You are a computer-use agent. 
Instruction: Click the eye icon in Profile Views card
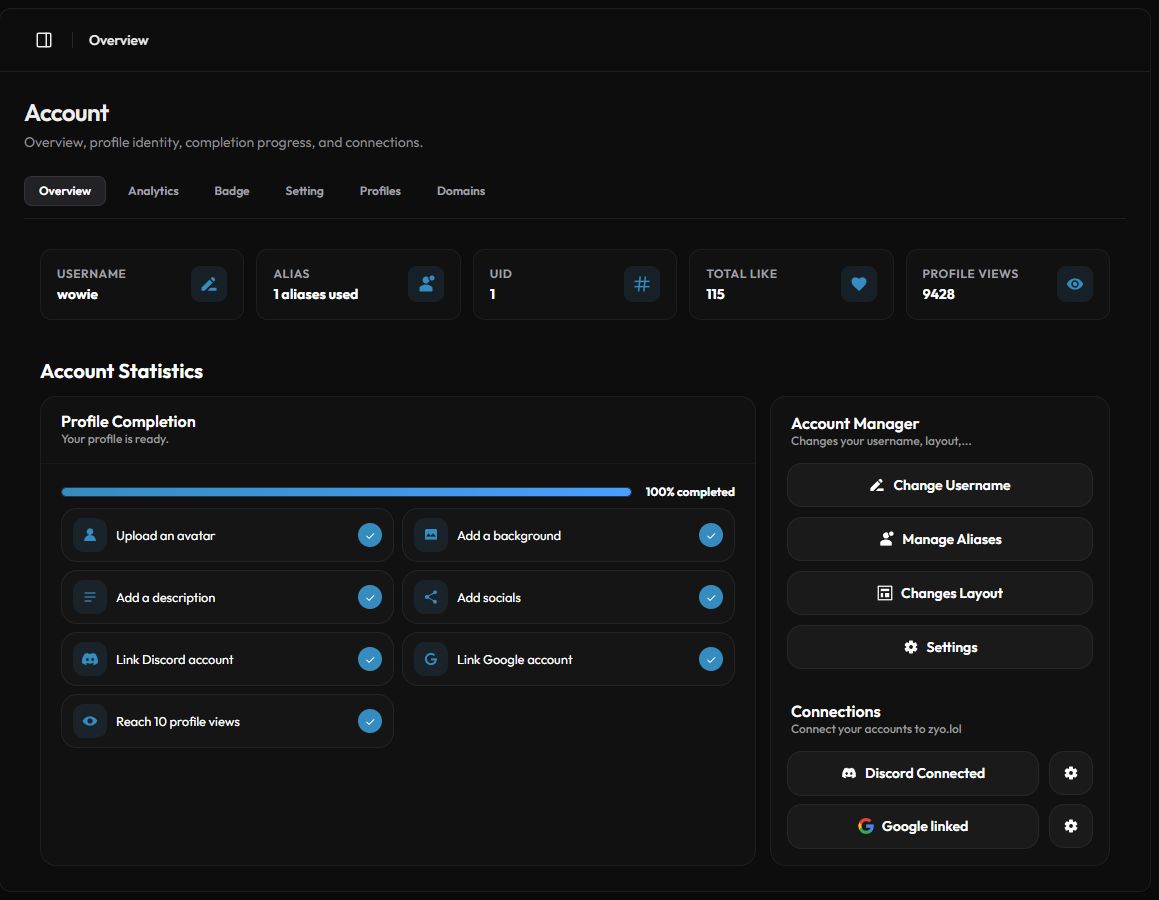click(x=1075, y=284)
